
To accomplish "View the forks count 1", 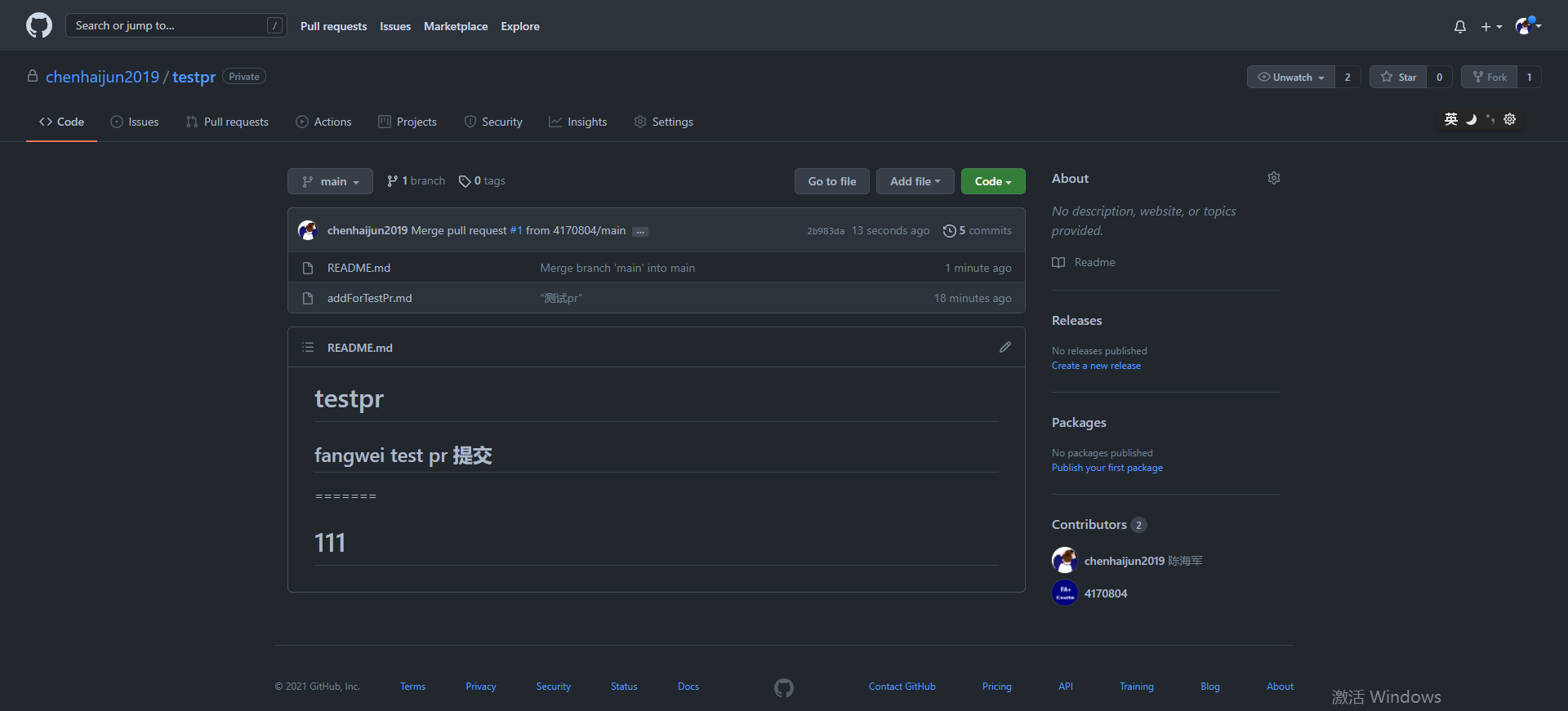I will point(1530,77).
